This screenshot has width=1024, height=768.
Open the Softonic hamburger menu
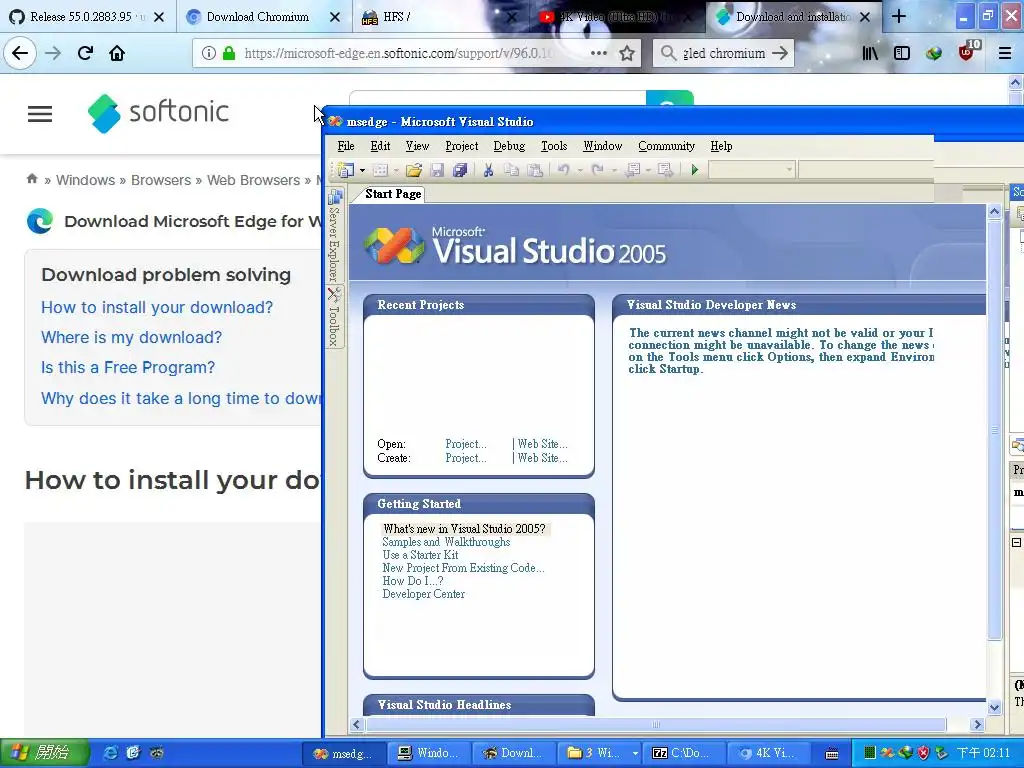40,114
